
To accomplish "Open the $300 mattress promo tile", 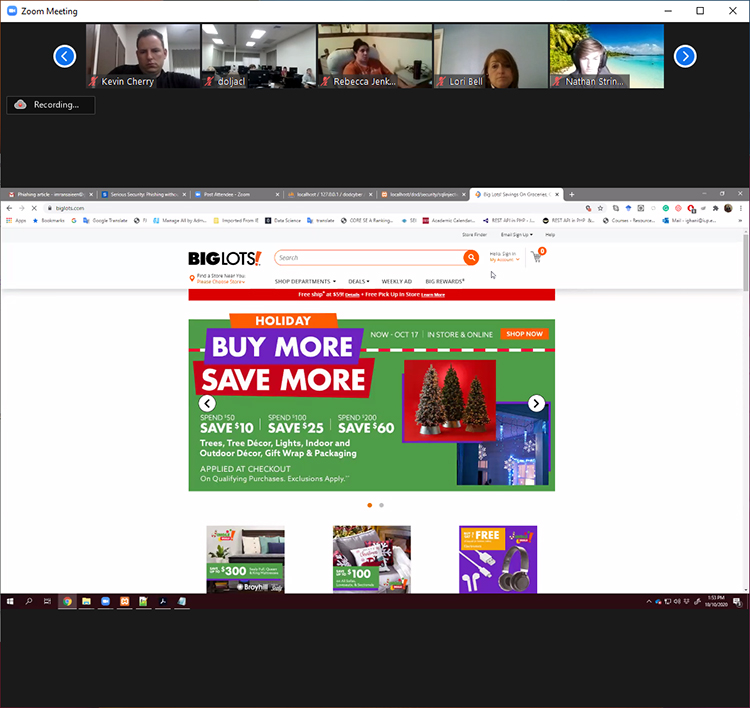I will point(245,559).
